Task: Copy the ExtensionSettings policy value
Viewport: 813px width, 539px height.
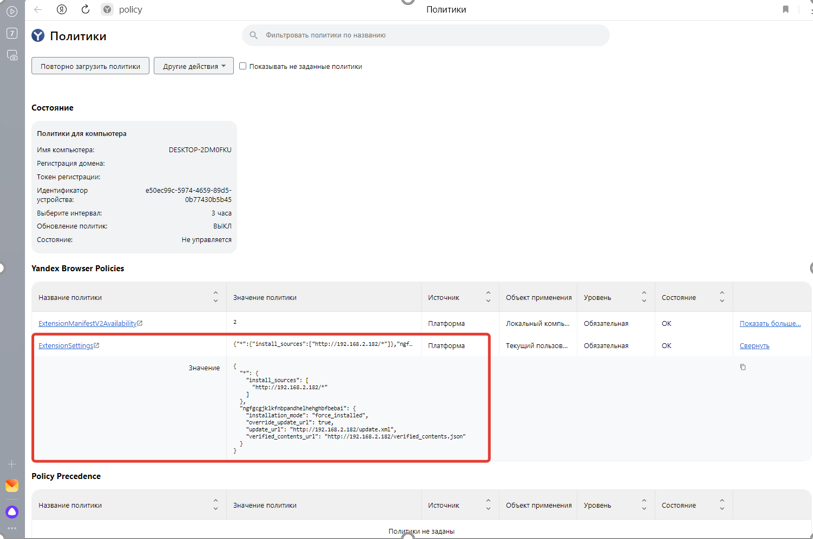Action: [742, 367]
